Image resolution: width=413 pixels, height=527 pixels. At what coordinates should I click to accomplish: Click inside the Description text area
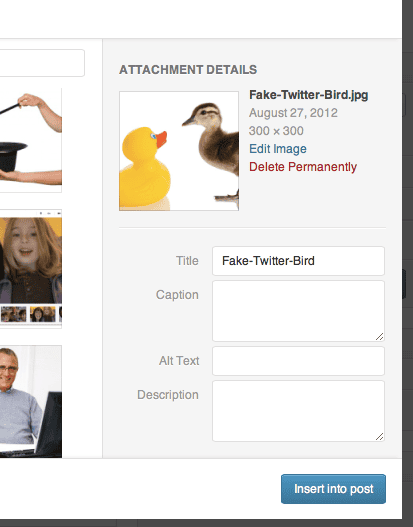click(298, 411)
